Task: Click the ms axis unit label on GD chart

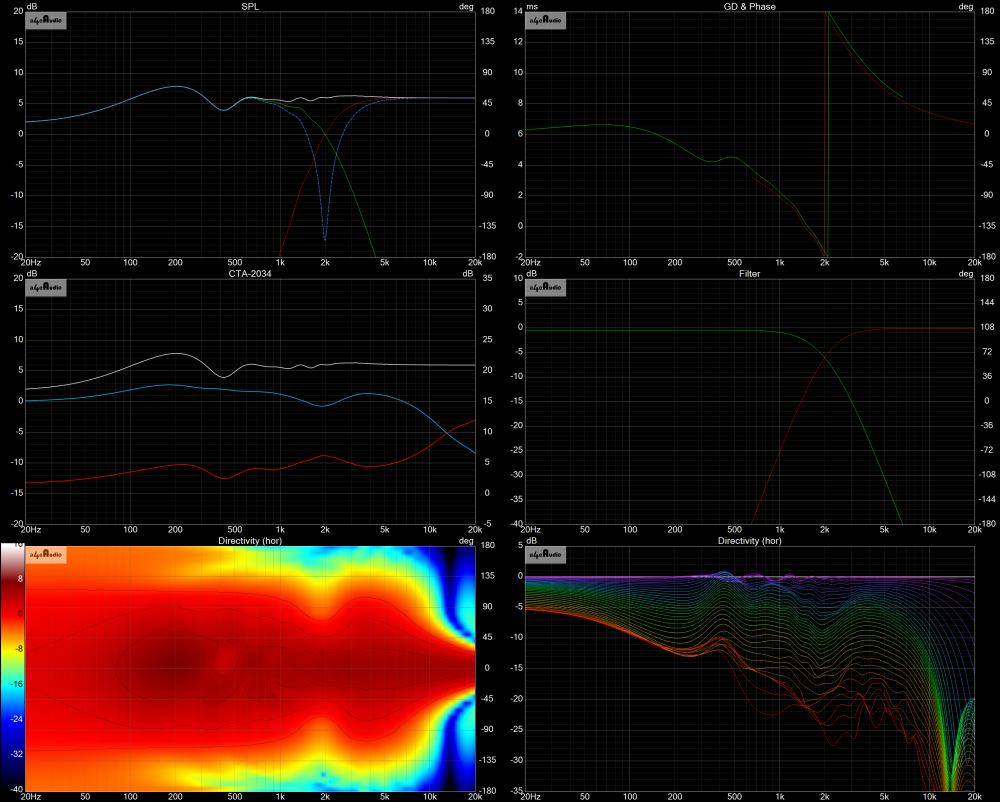Action: click(x=531, y=6)
